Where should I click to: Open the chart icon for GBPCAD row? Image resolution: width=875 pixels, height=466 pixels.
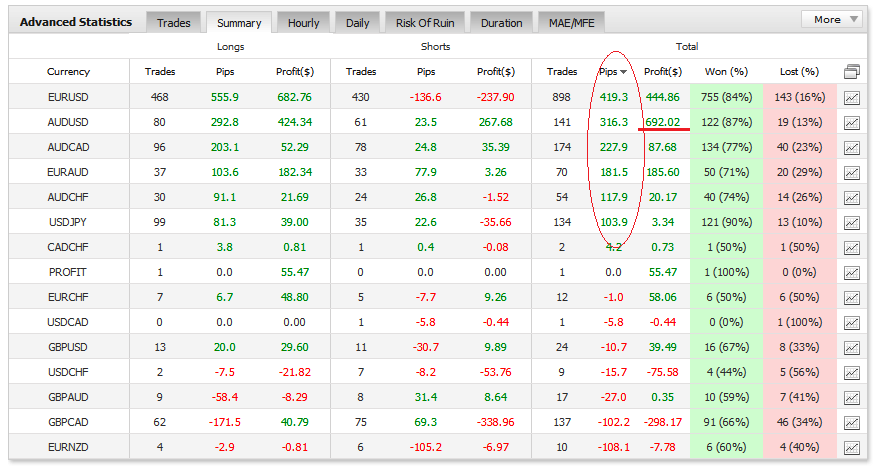tap(852, 422)
